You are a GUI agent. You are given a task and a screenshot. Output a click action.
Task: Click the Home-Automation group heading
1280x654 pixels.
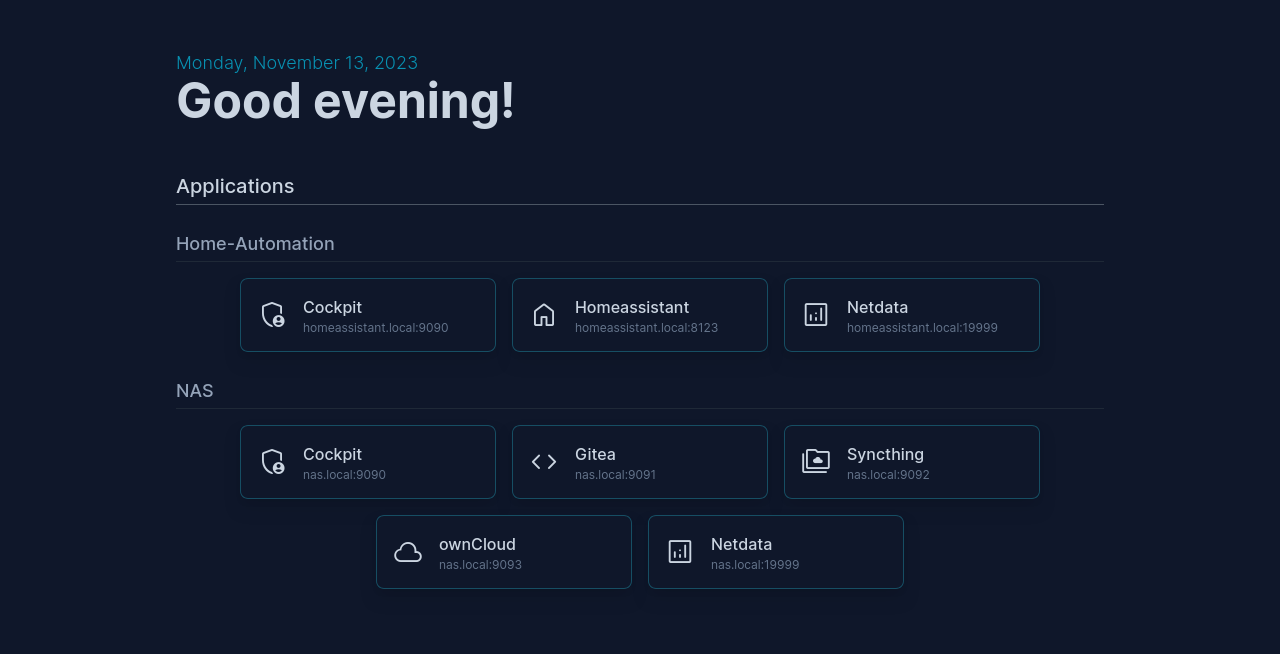click(x=255, y=244)
